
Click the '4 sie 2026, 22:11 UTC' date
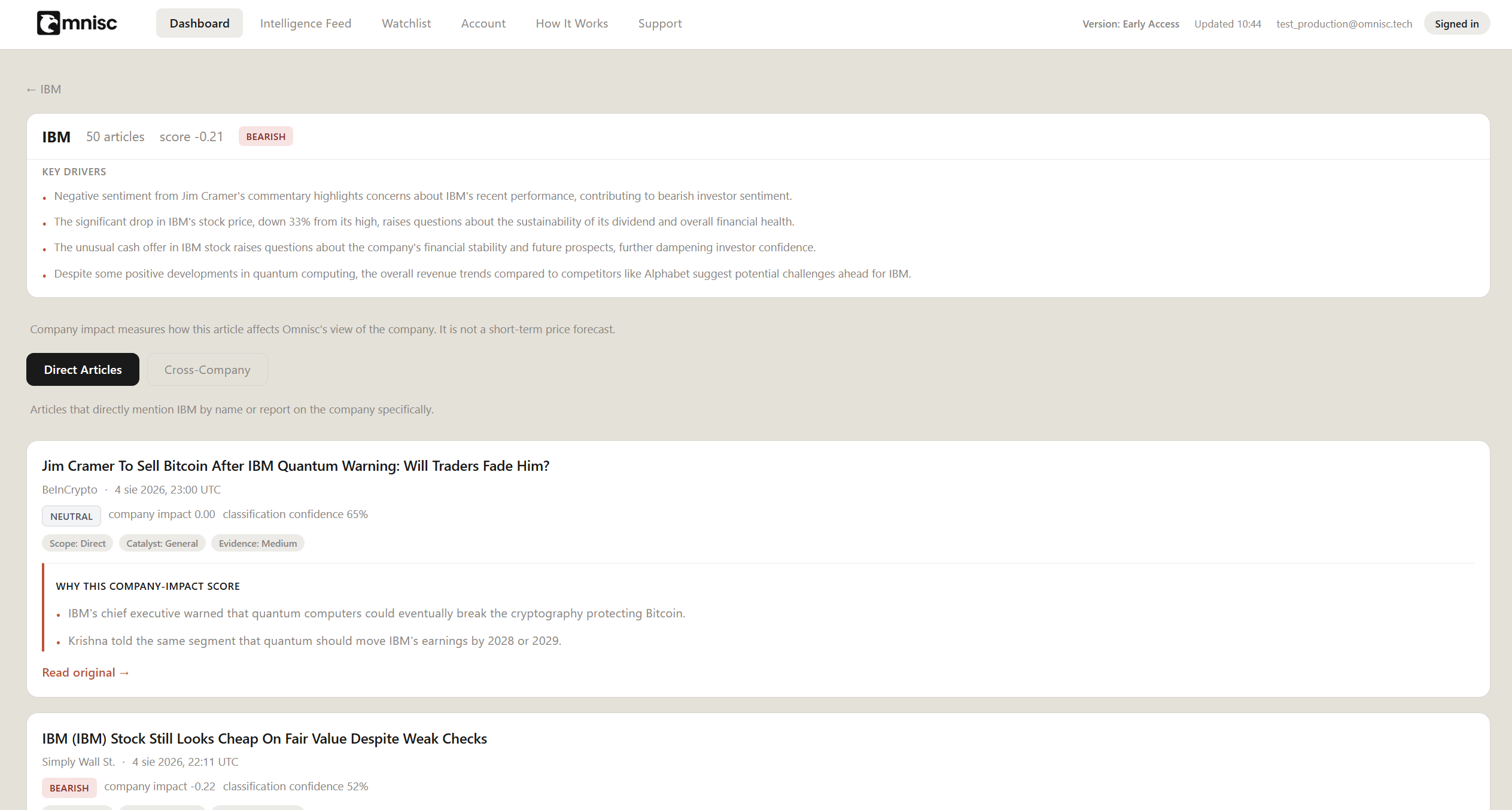click(185, 762)
